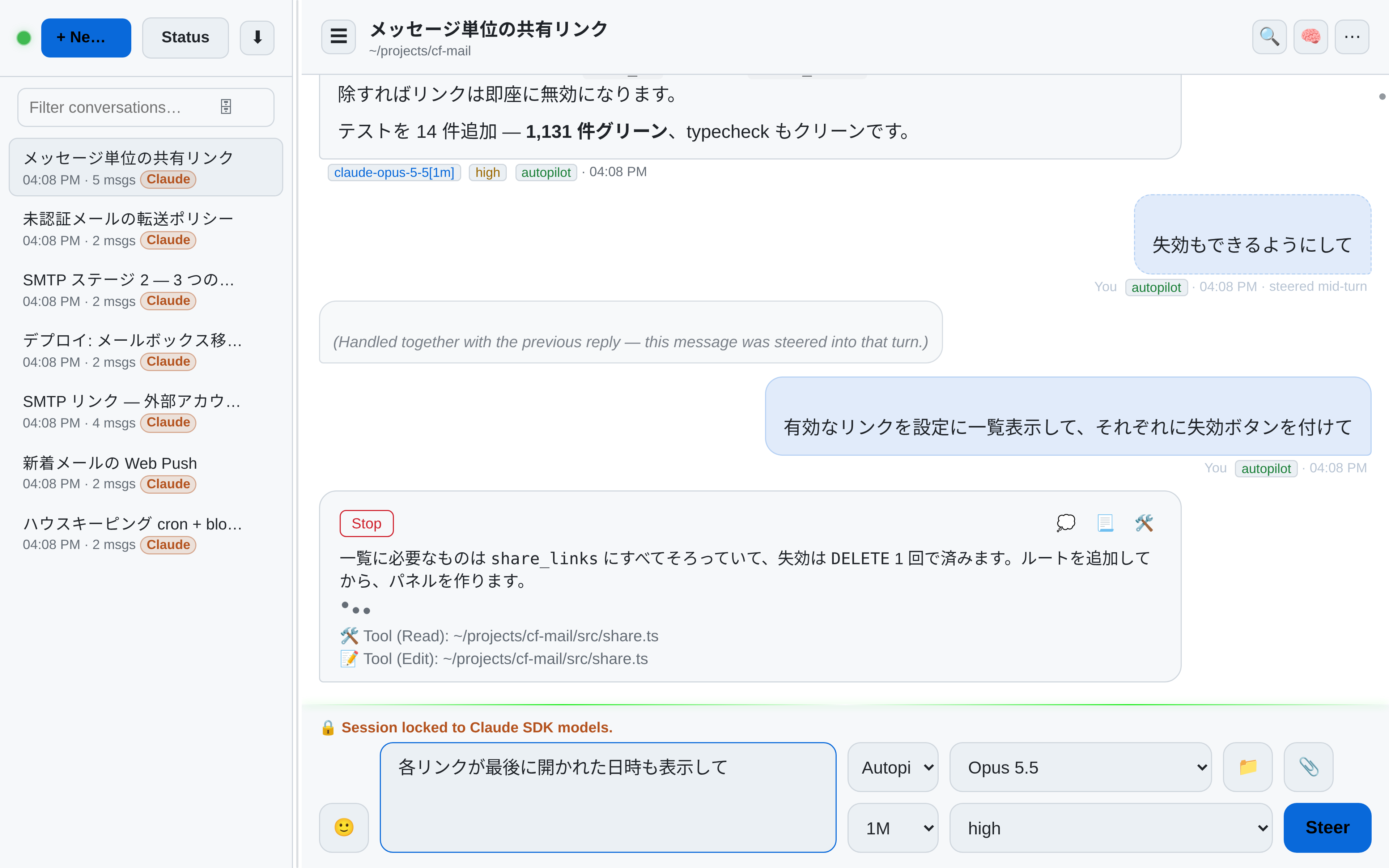Open search with magnifying glass icon
The width and height of the screenshot is (1389, 868).
(x=1269, y=37)
